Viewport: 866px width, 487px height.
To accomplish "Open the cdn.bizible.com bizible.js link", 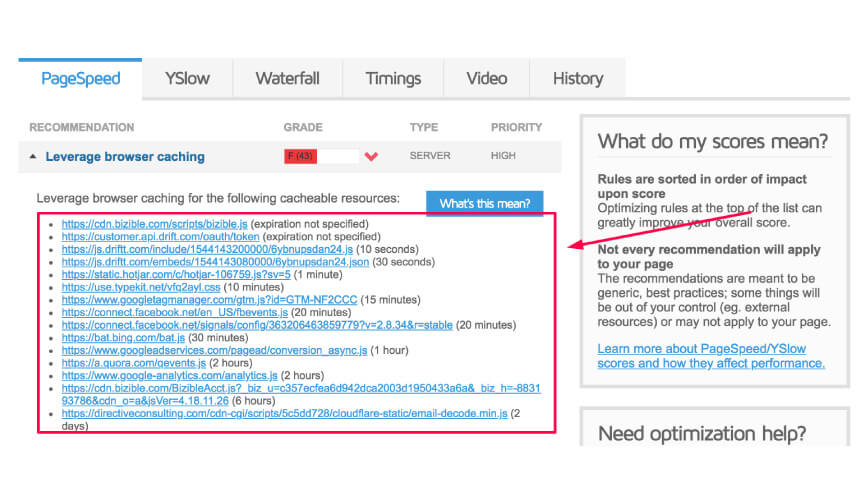I will click(x=154, y=223).
